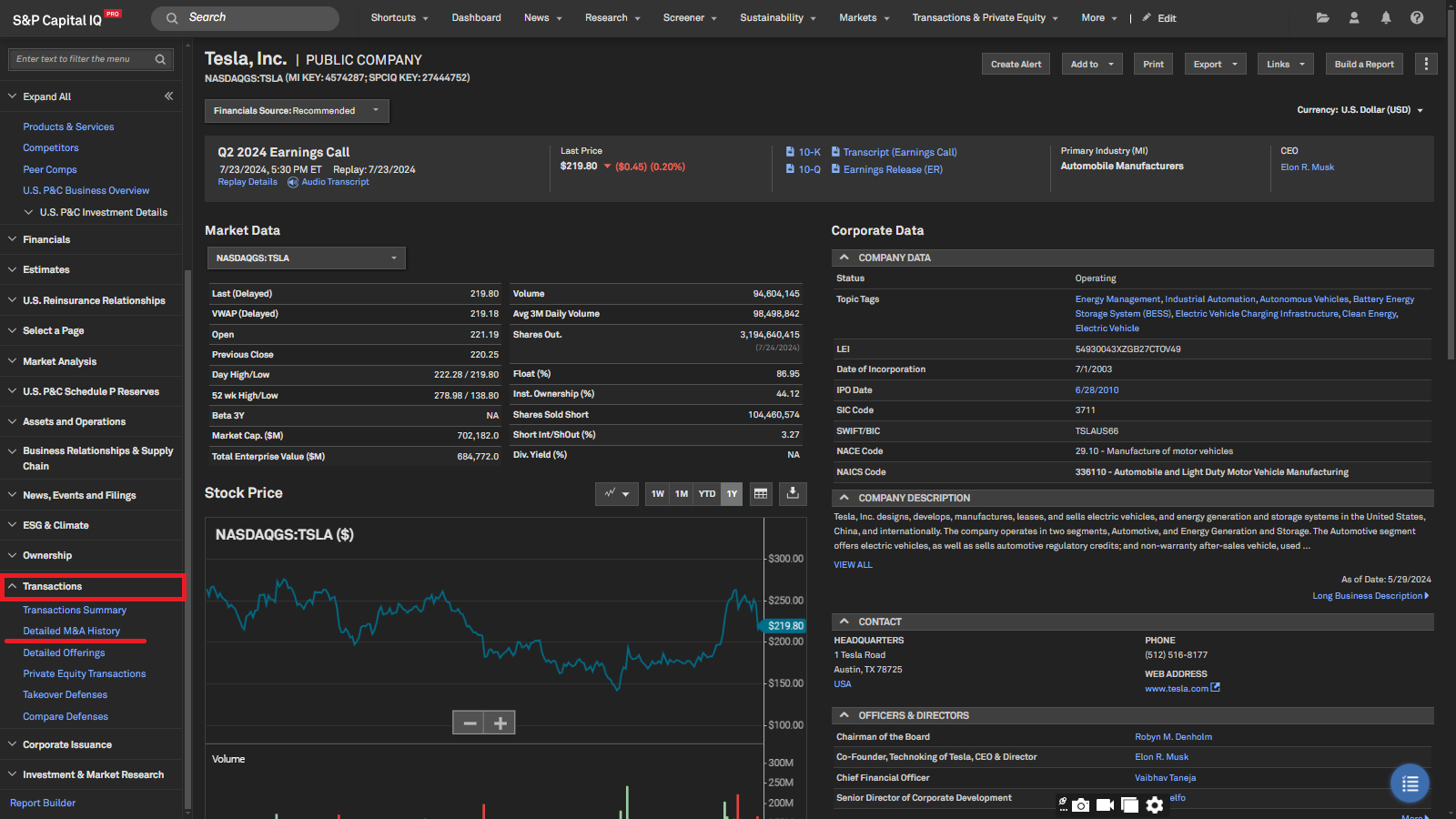Click the Create Alert button
This screenshot has height=819, width=1456.
coord(1016,64)
